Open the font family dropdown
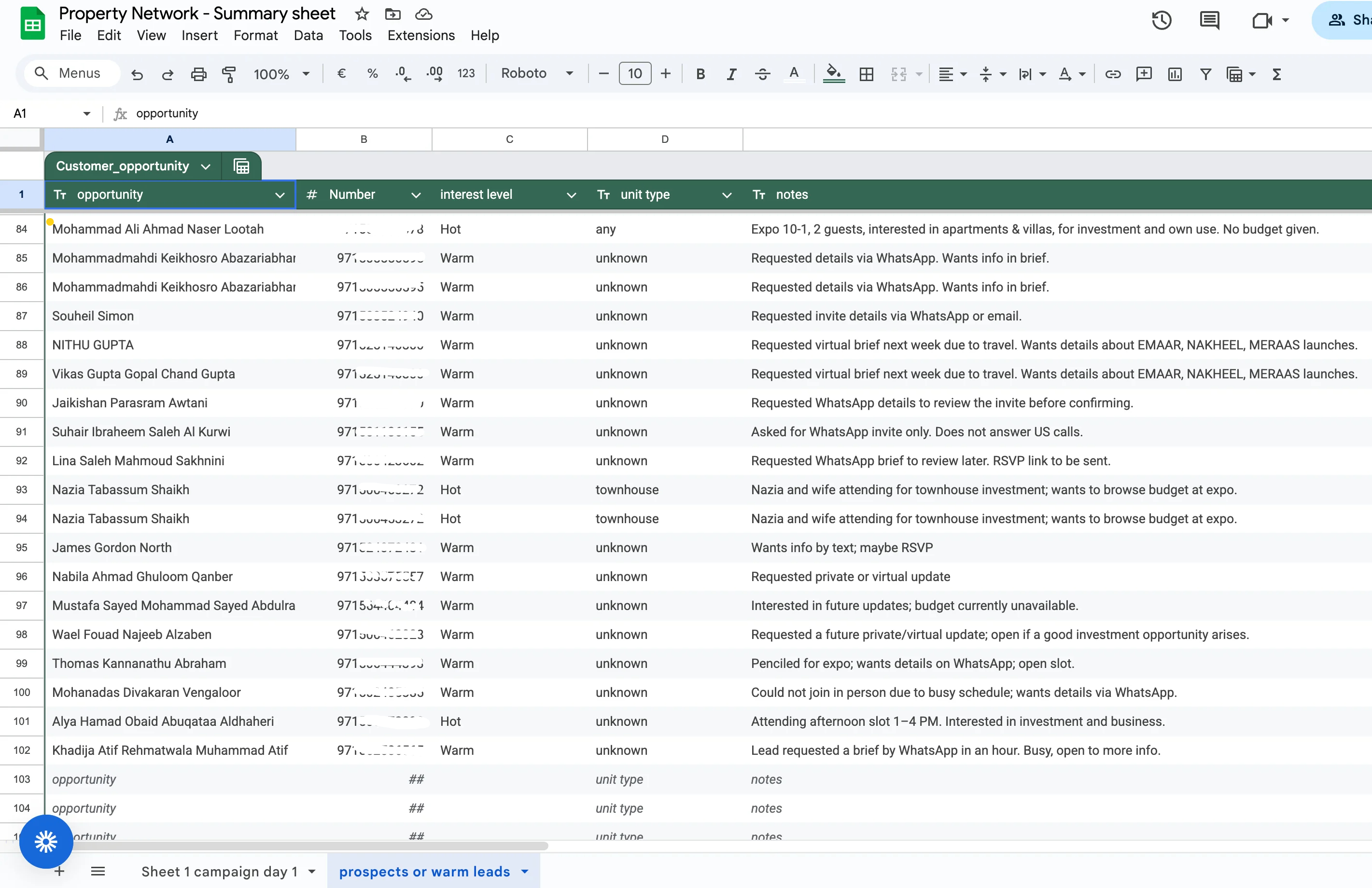The image size is (1372, 888). [x=537, y=73]
